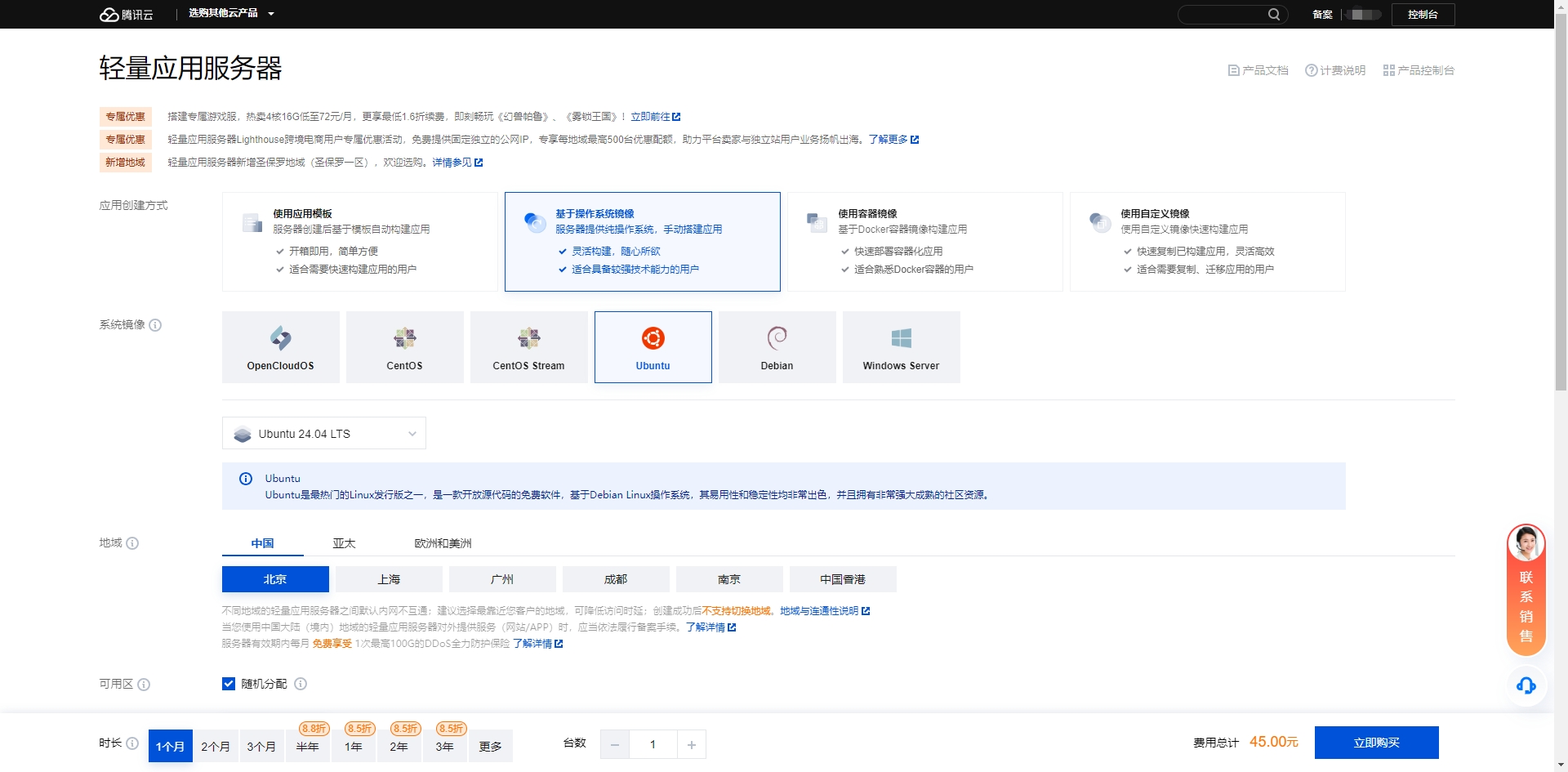The width and height of the screenshot is (1568, 772).
Task: Open the 产品控制台 product console link
Action: click(1419, 70)
